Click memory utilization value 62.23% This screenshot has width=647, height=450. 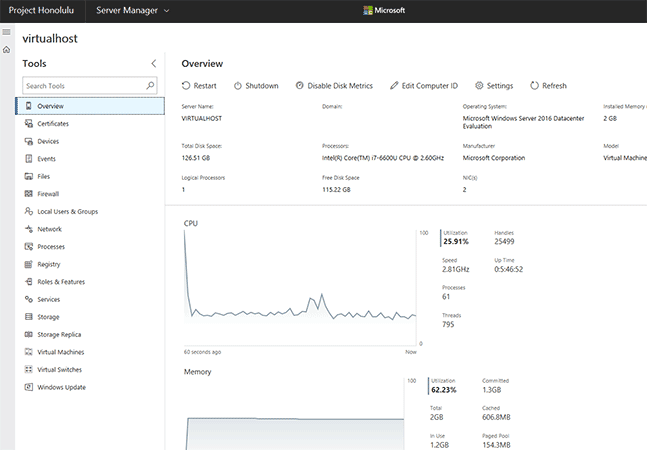(x=444, y=390)
